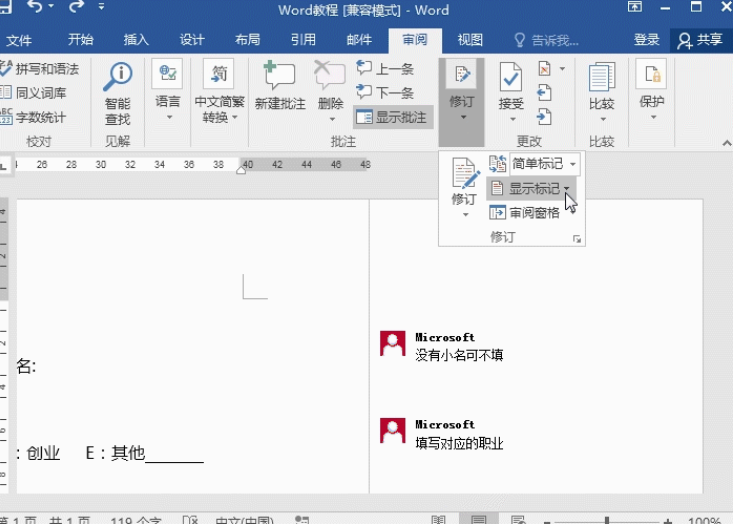The width and height of the screenshot is (734, 527).
Task: Click the 登录 sign-in link
Action: click(x=646, y=40)
